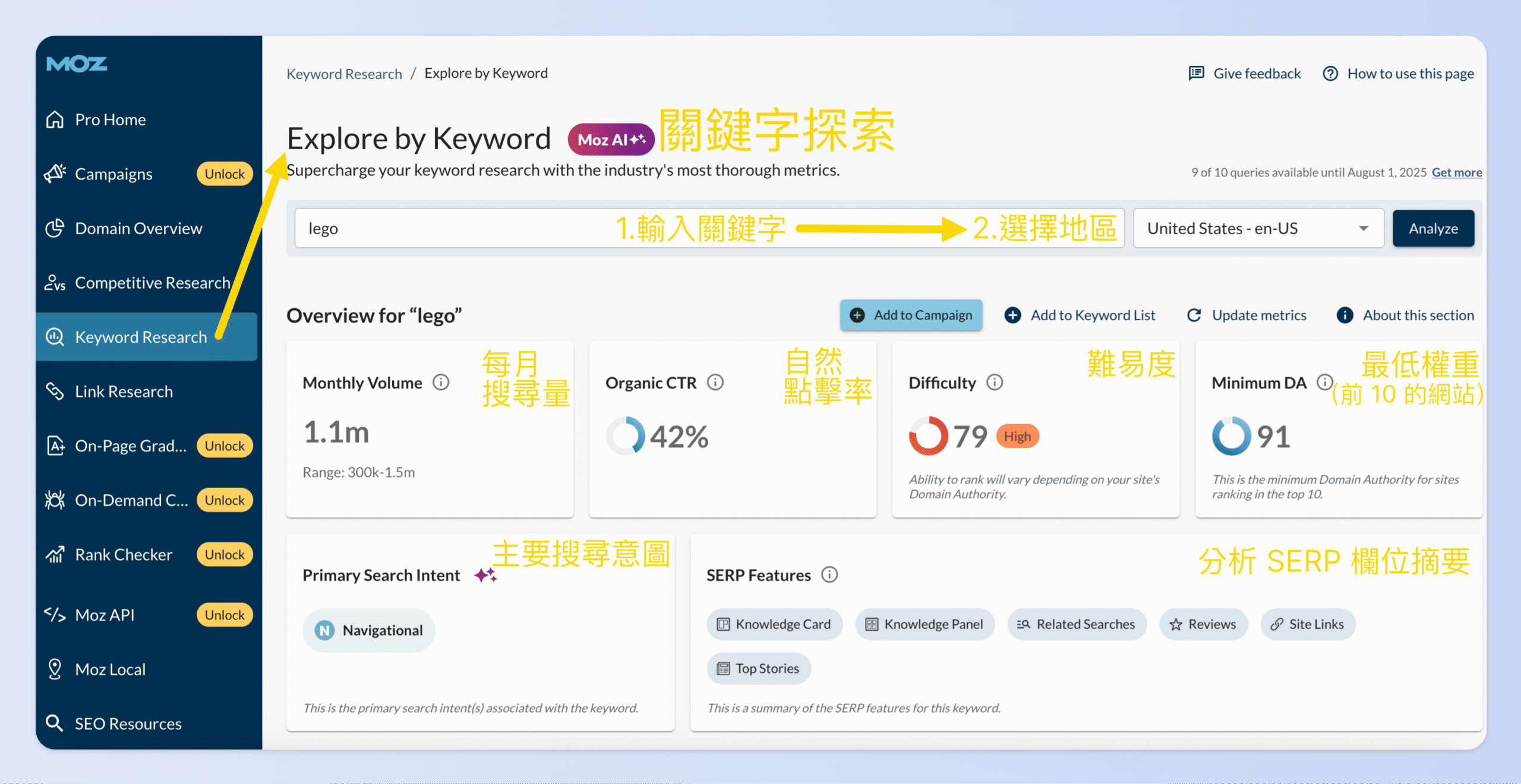Select SEO Resources in the sidebar
Viewport: 1521px width, 784px height.
[128, 723]
